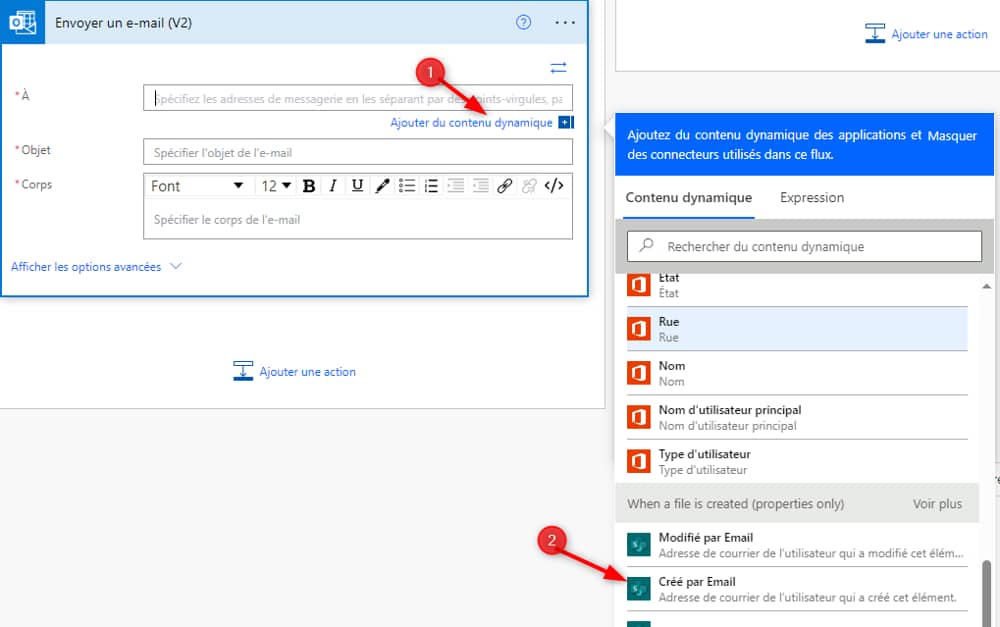
Task: Expand Afficher les options avancées chevron
Action: pyautogui.click(x=176, y=266)
